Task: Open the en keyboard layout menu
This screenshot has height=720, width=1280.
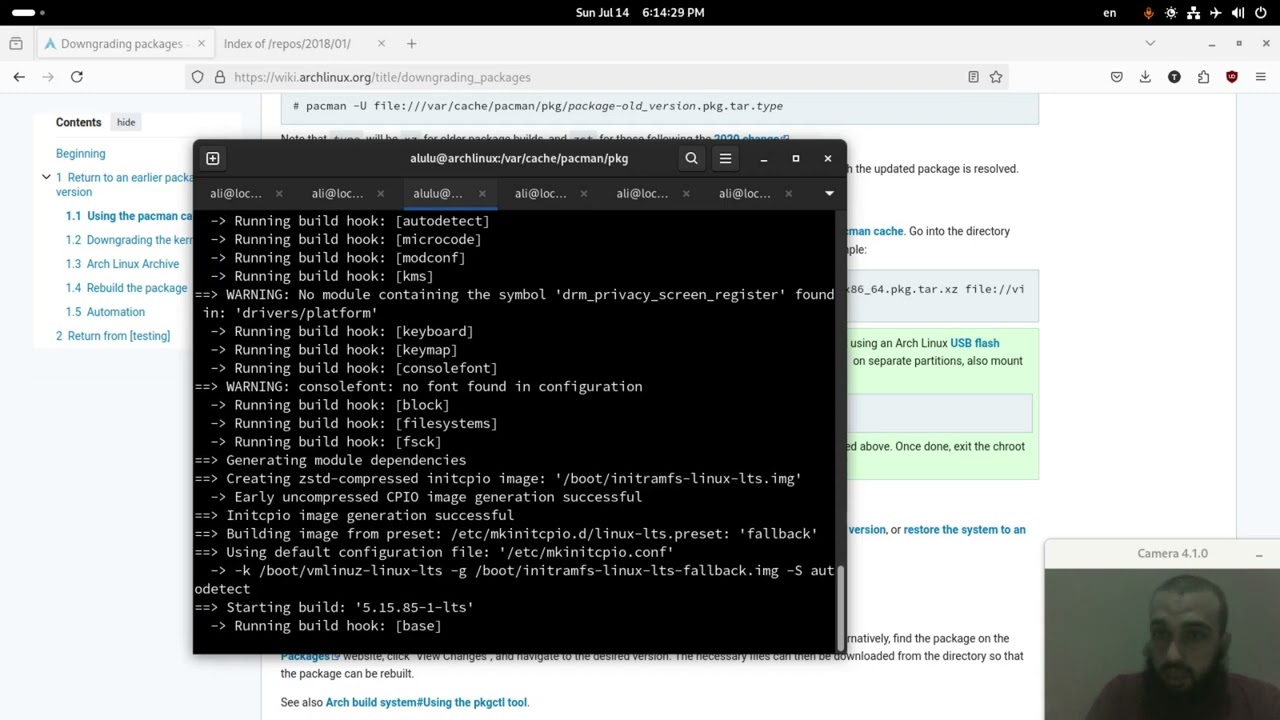Action: click(1109, 13)
